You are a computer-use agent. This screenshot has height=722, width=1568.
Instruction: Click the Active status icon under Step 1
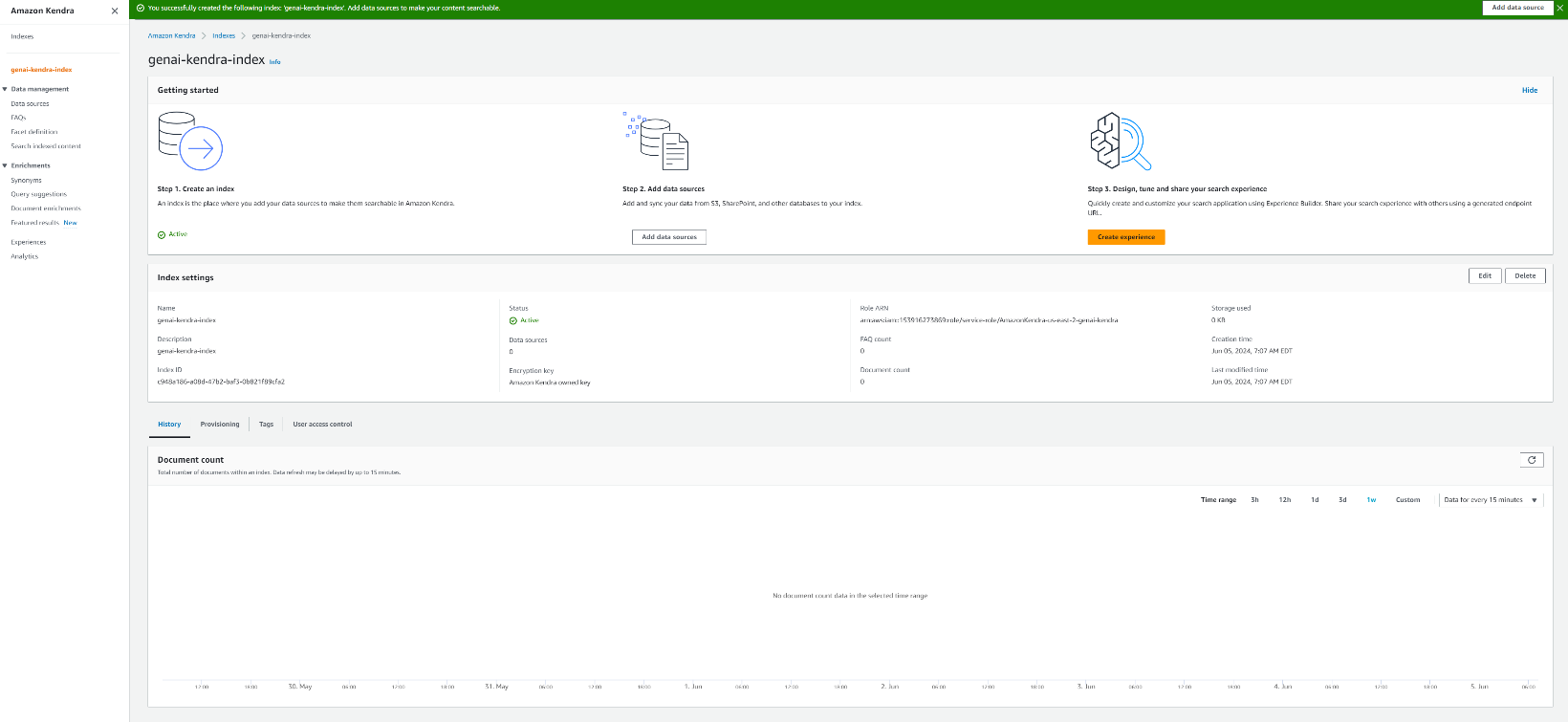coord(162,234)
